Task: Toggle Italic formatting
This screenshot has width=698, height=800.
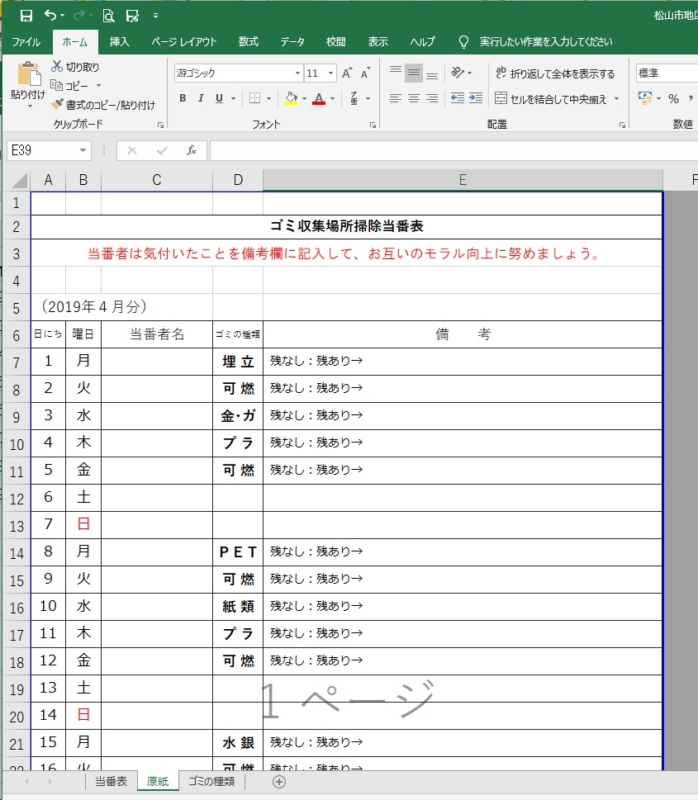Action: pyautogui.click(x=201, y=98)
